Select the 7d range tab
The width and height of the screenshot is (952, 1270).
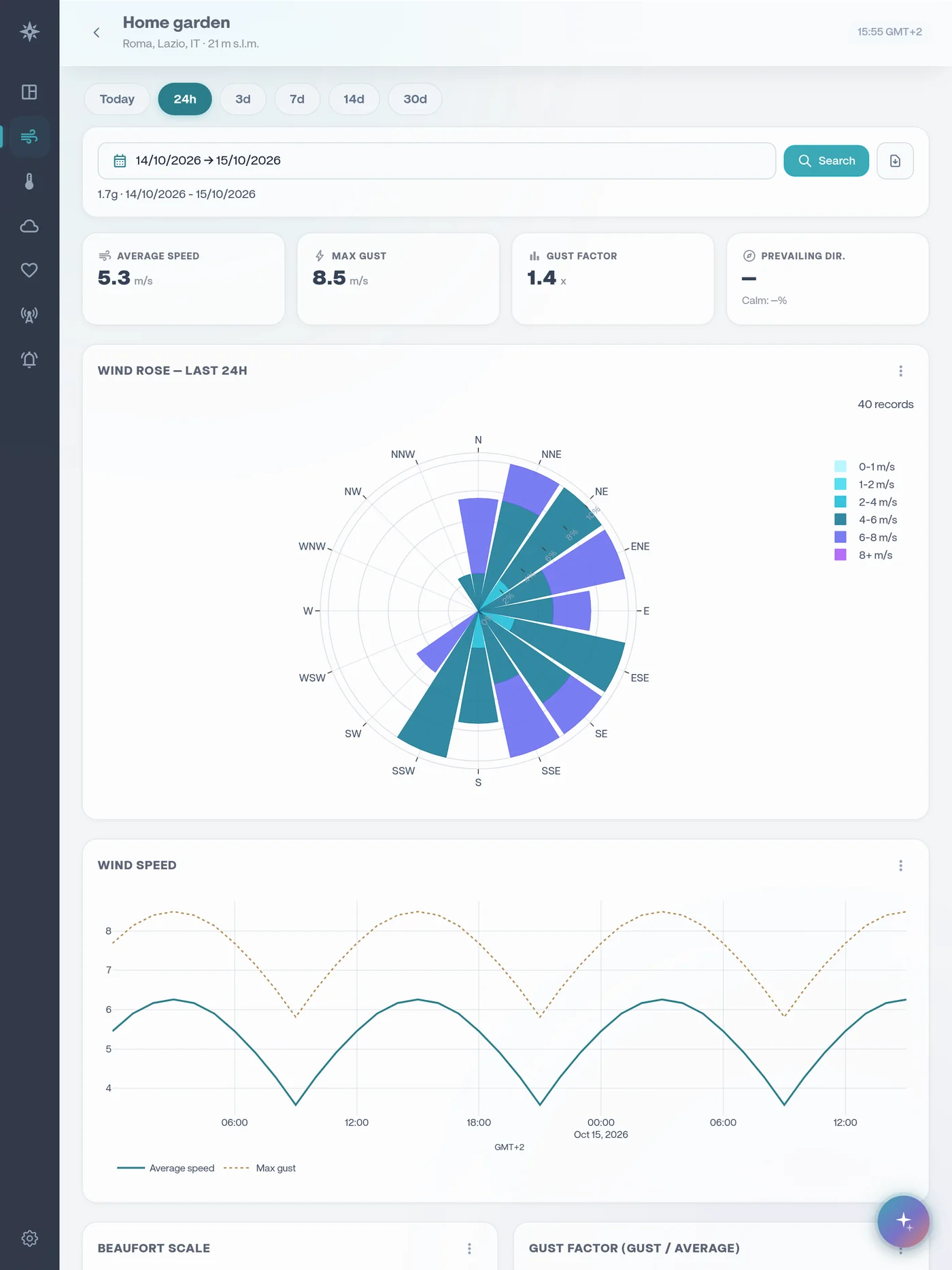[x=297, y=99]
